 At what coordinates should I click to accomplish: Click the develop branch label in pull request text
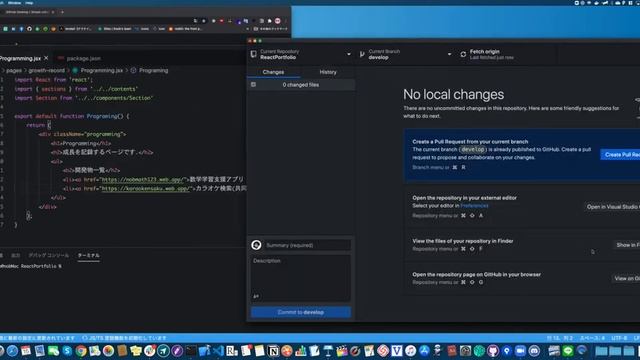(473, 149)
